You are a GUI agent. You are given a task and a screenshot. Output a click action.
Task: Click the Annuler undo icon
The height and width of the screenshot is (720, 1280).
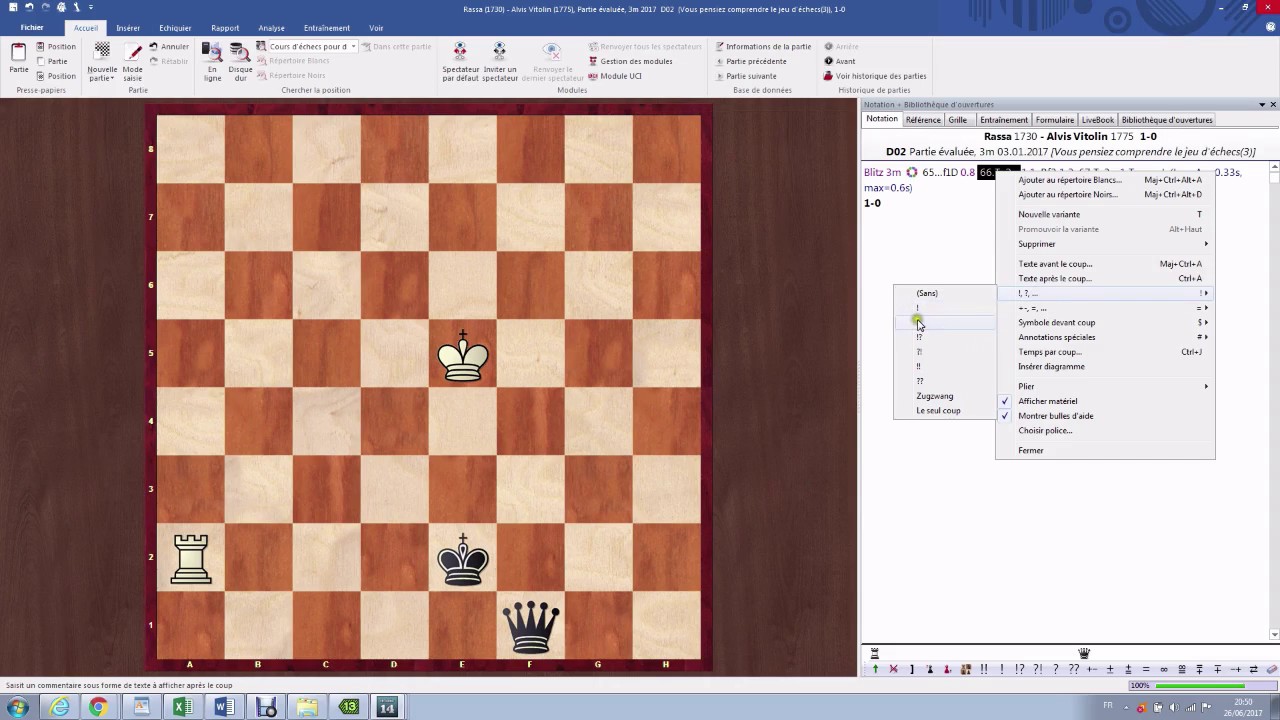pyautogui.click(x=168, y=46)
